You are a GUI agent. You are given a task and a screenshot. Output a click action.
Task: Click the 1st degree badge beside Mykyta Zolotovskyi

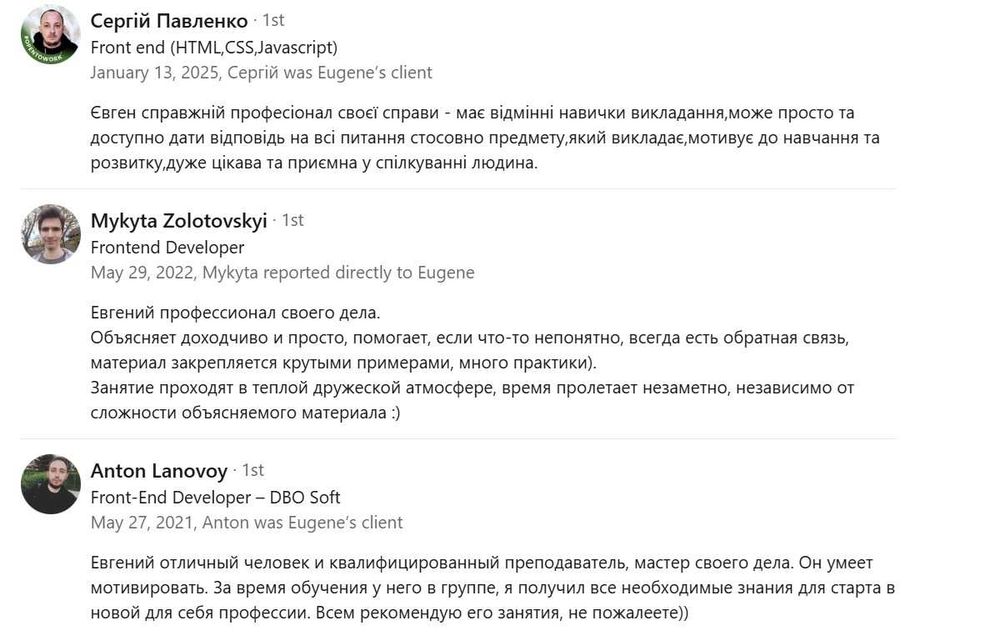point(293,220)
